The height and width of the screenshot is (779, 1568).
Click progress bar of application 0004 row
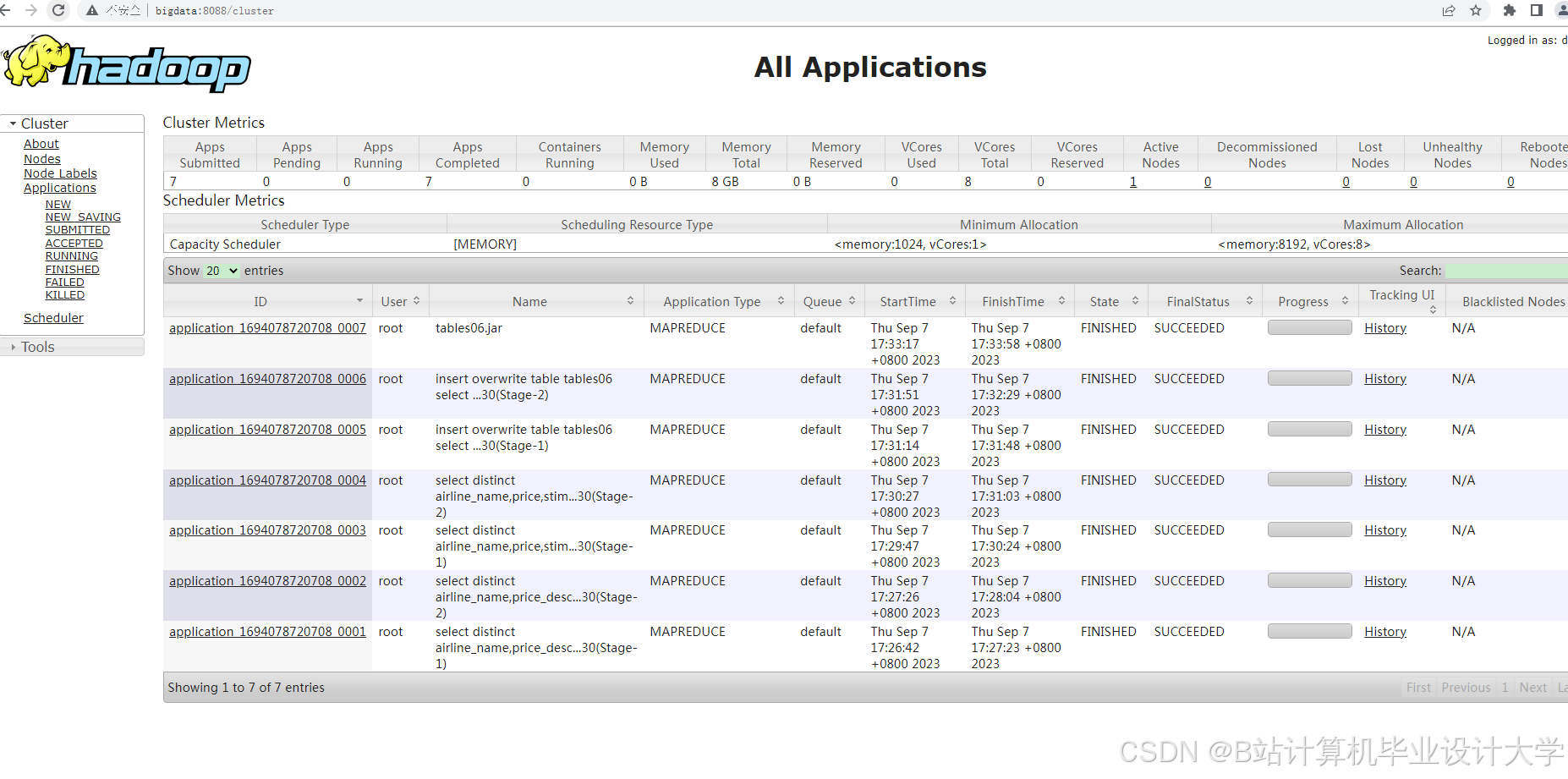(x=1309, y=480)
